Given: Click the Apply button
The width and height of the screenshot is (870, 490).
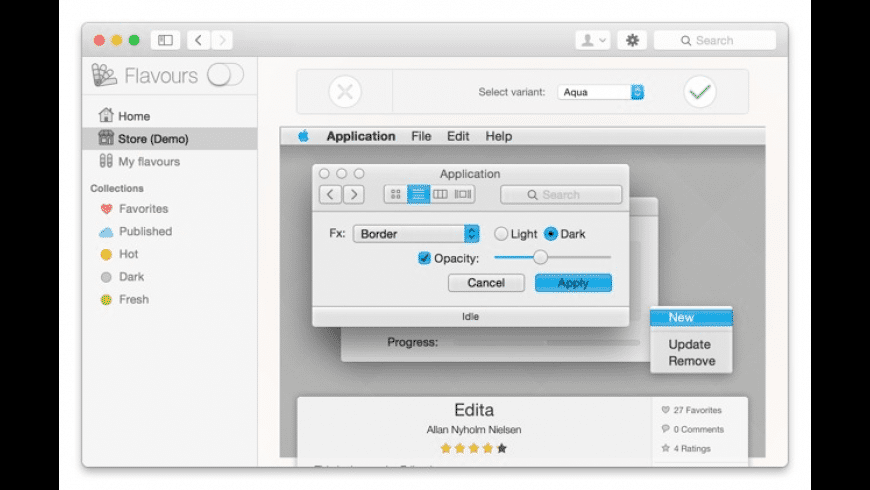Looking at the screenshot, I should point(573,283).
